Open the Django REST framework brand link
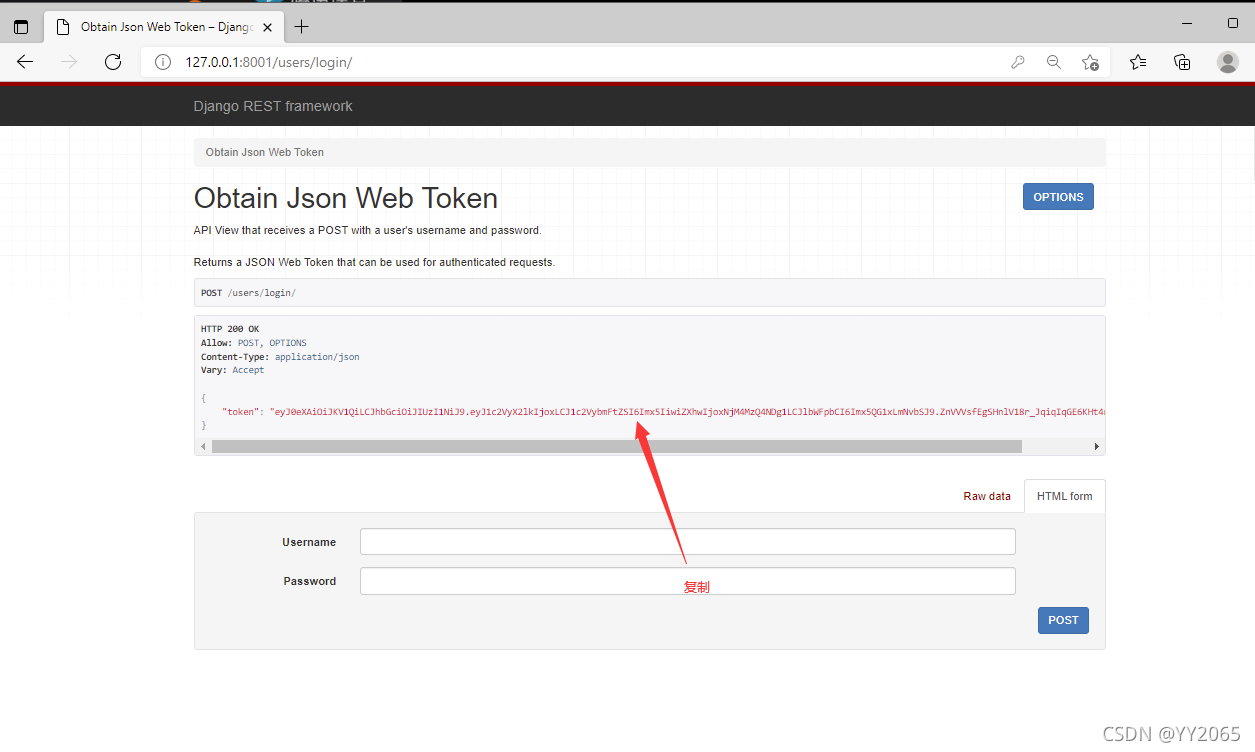The width and height of the screenshot is (1255, 752). click(x=273, y=106)
